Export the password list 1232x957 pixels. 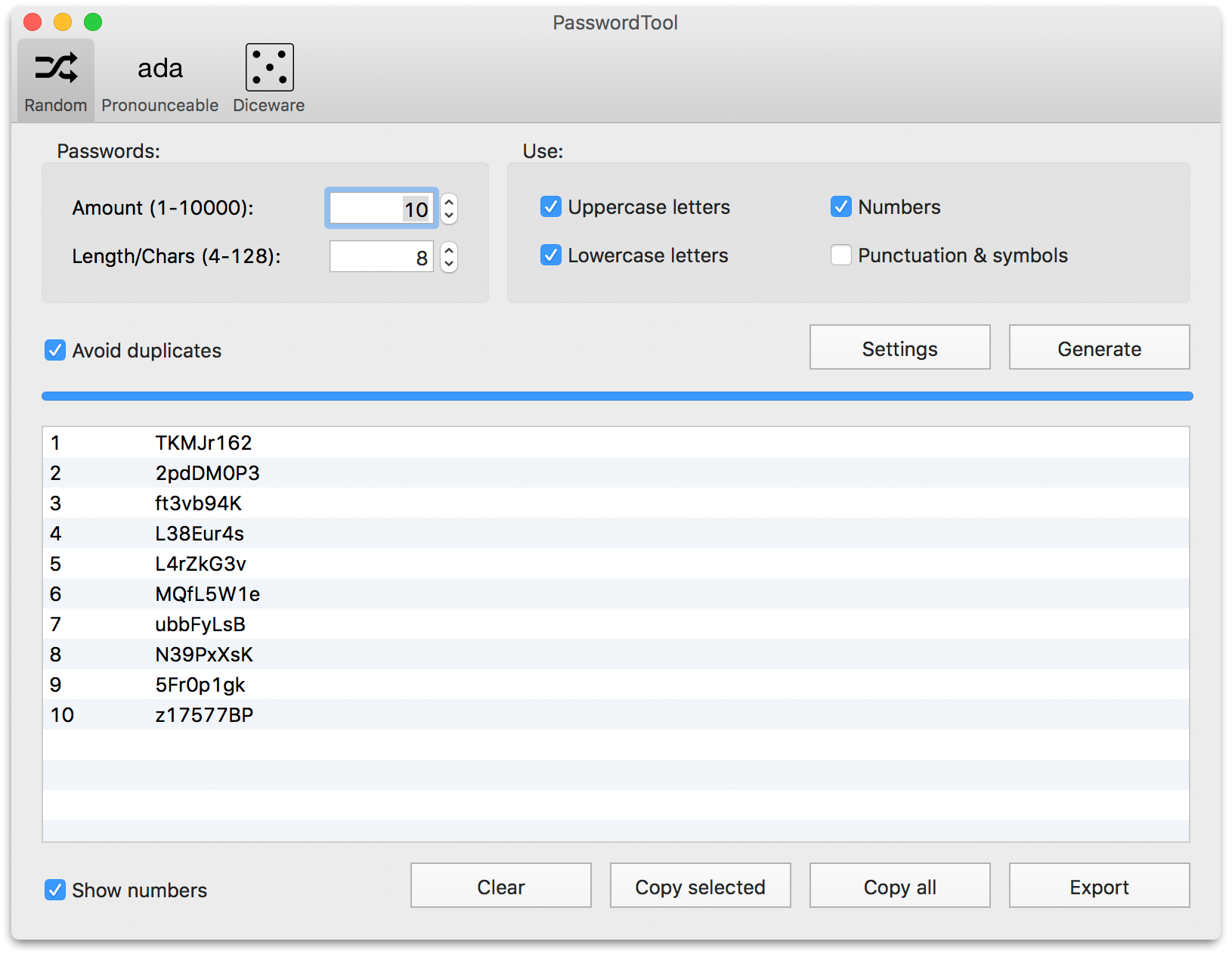click(1099, 885)
